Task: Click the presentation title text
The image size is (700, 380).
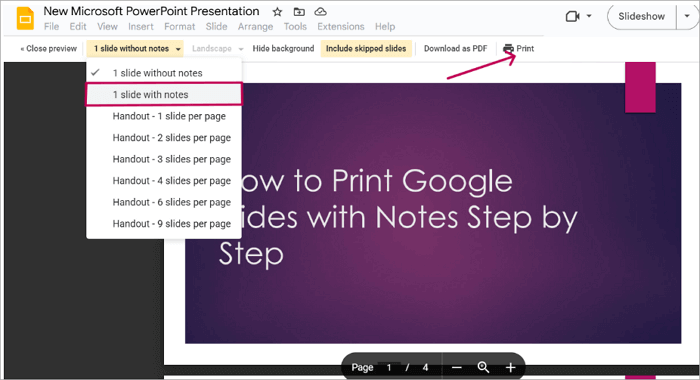Action: (x=151, y=11)
